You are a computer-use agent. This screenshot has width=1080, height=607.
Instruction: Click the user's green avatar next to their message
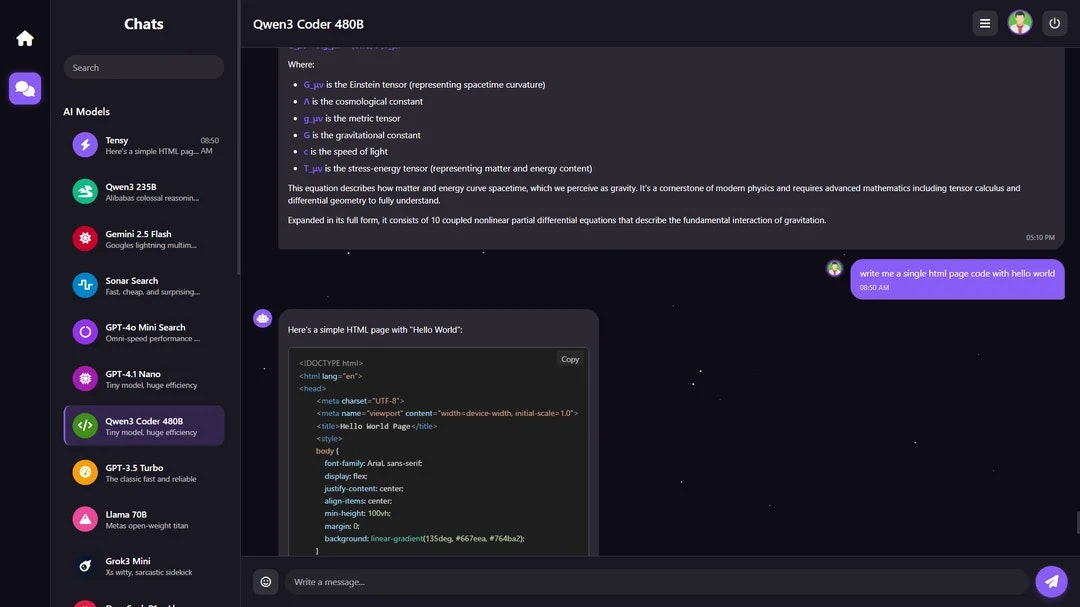pos(834,268)
